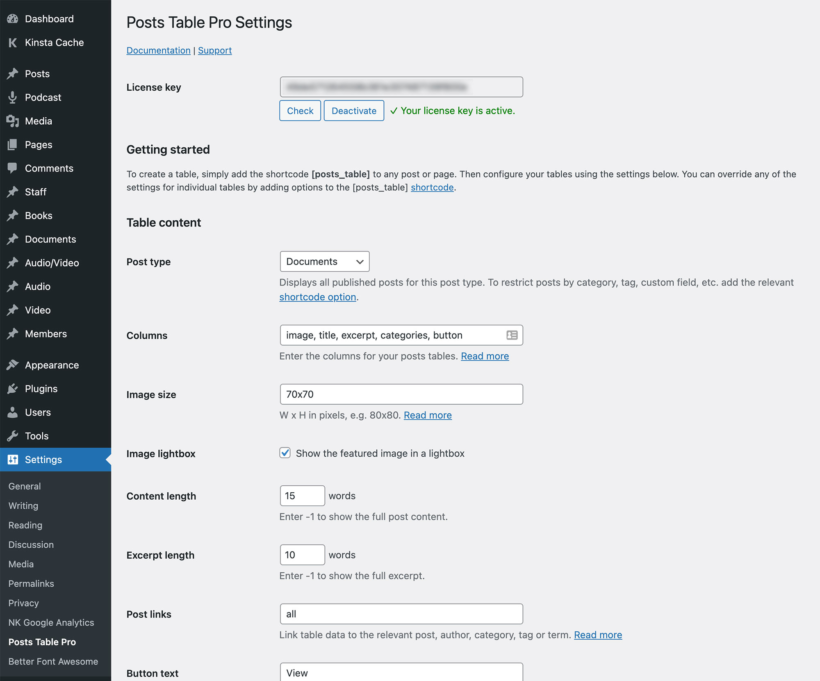Open Comments via its speech bubble icon
This screenshot has width=820, height=681.
click(x=14, y=168)
